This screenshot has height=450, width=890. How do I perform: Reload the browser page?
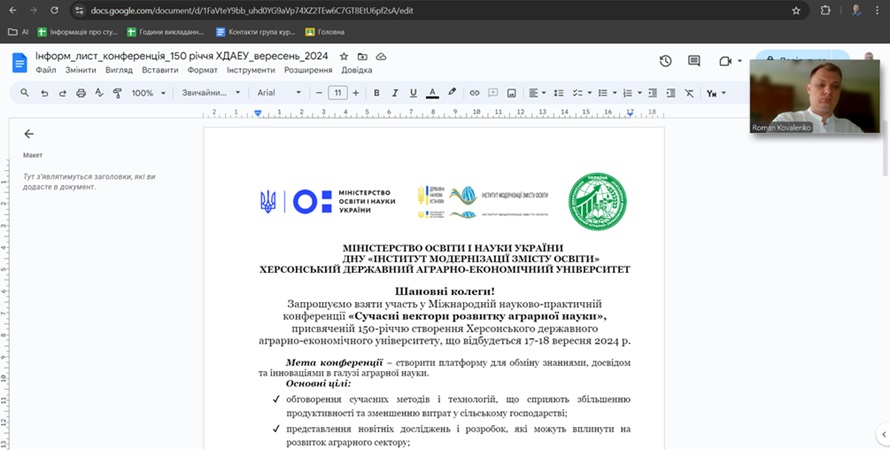(54, 10)
